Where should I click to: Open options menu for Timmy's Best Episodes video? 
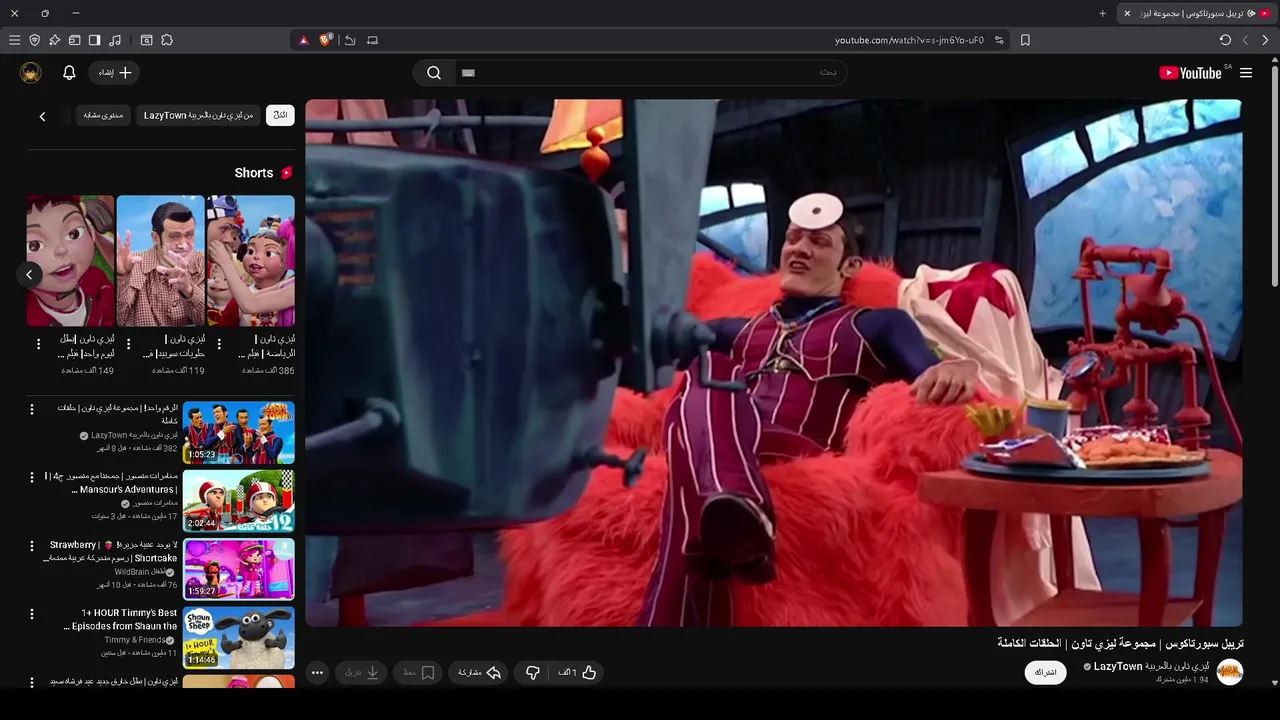(x=31, y=614)
